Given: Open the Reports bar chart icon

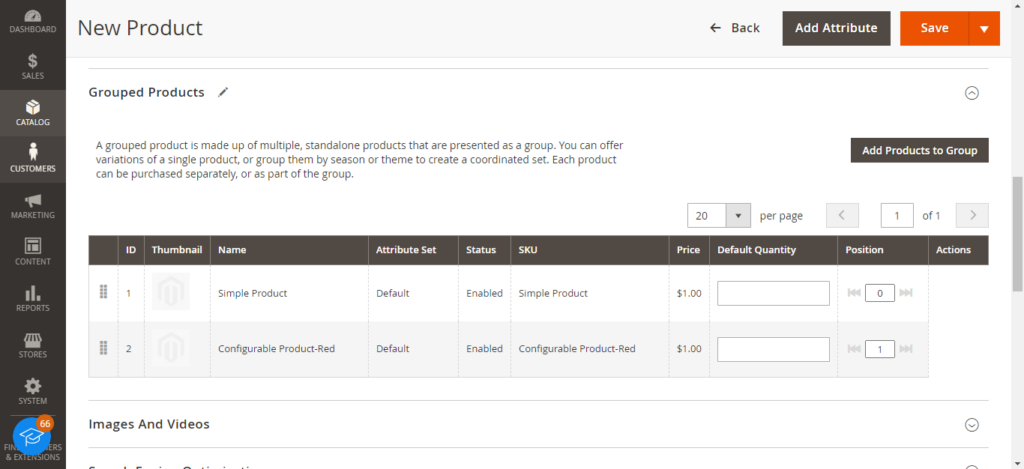Looking at the screenshot, I should 33,299.
